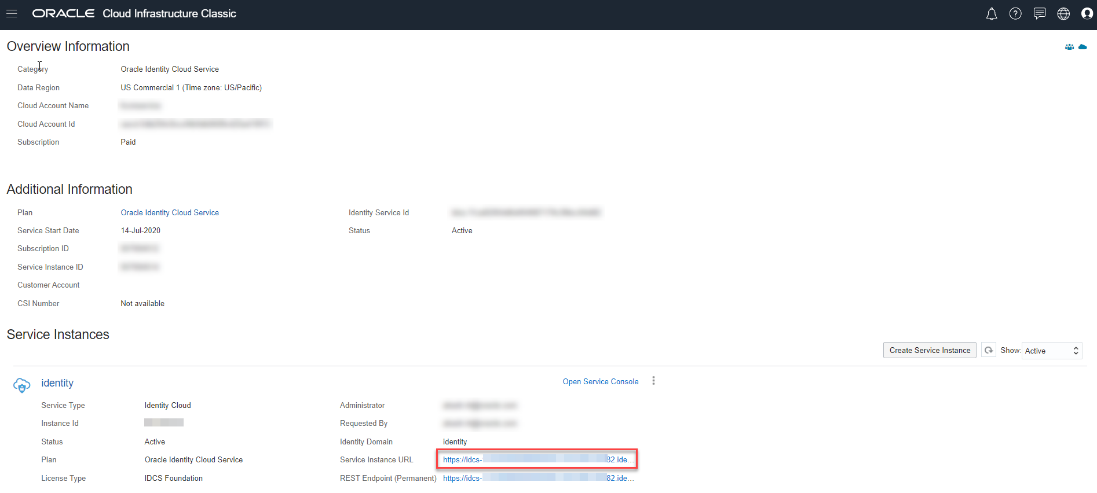Refresh the service instances list
1097x493 pixels.
(x=988, y=350)
